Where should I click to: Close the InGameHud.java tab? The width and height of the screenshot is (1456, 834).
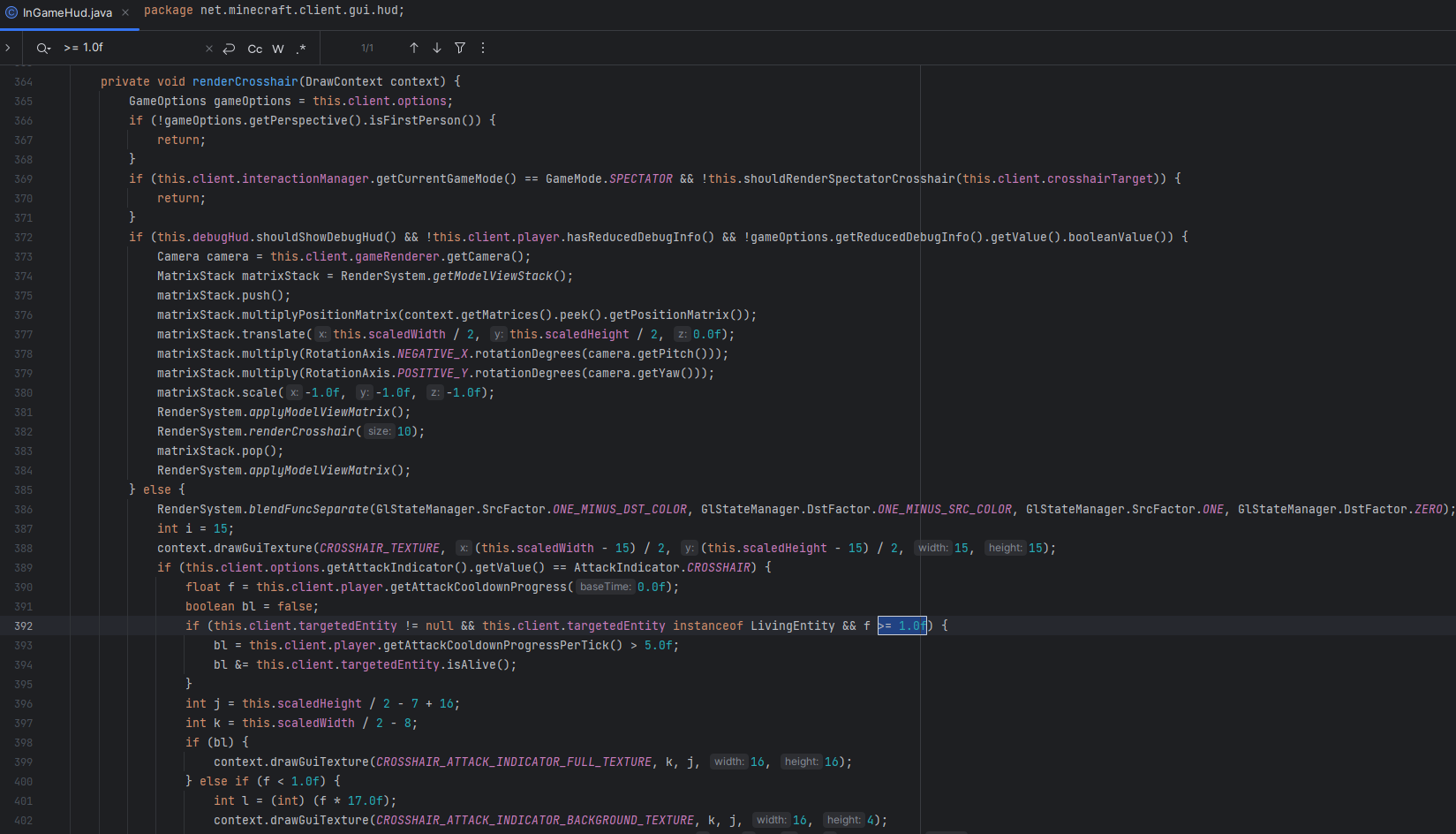[125, 12]
